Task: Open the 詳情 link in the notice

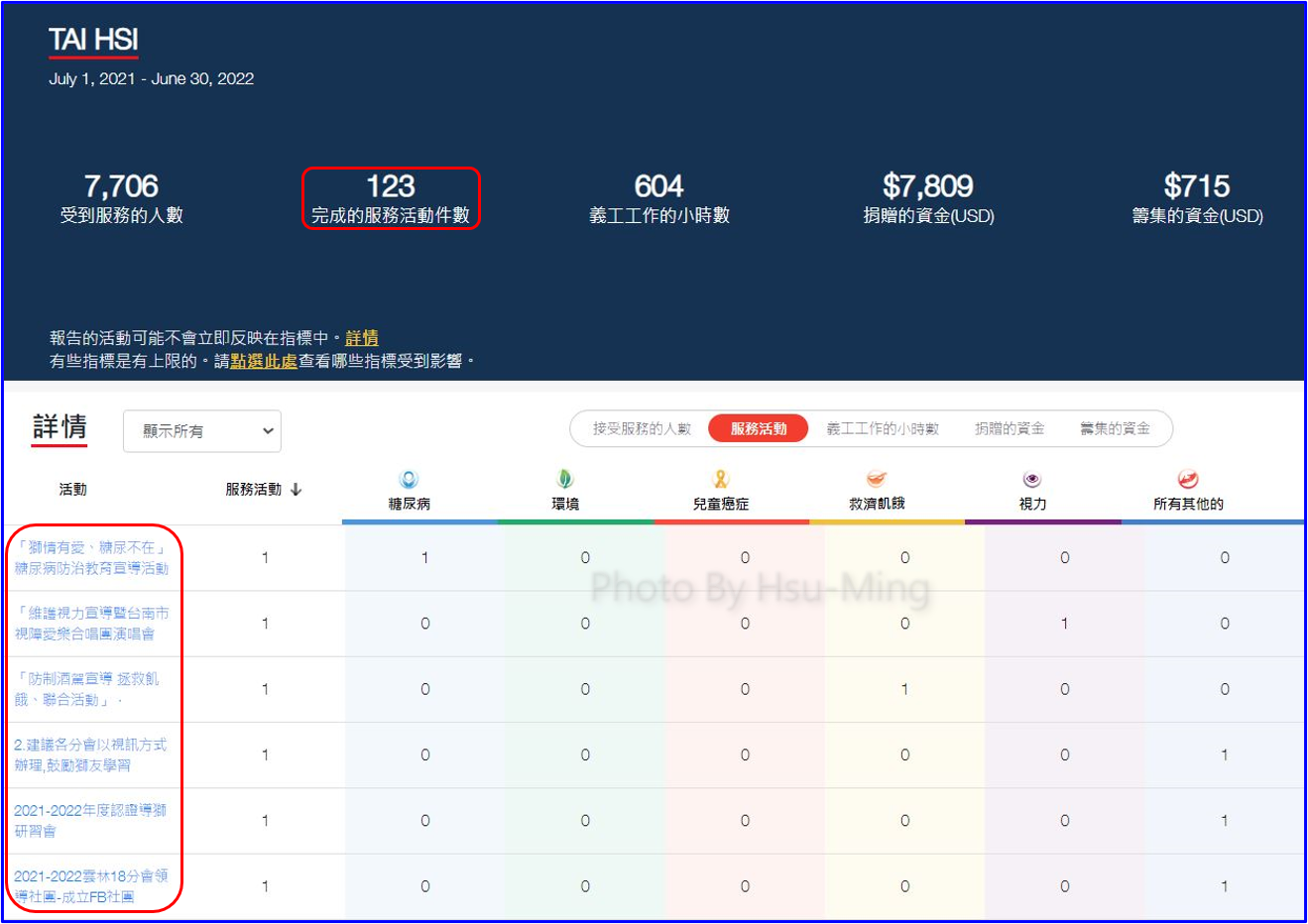Action: click(x=362, y=339)
